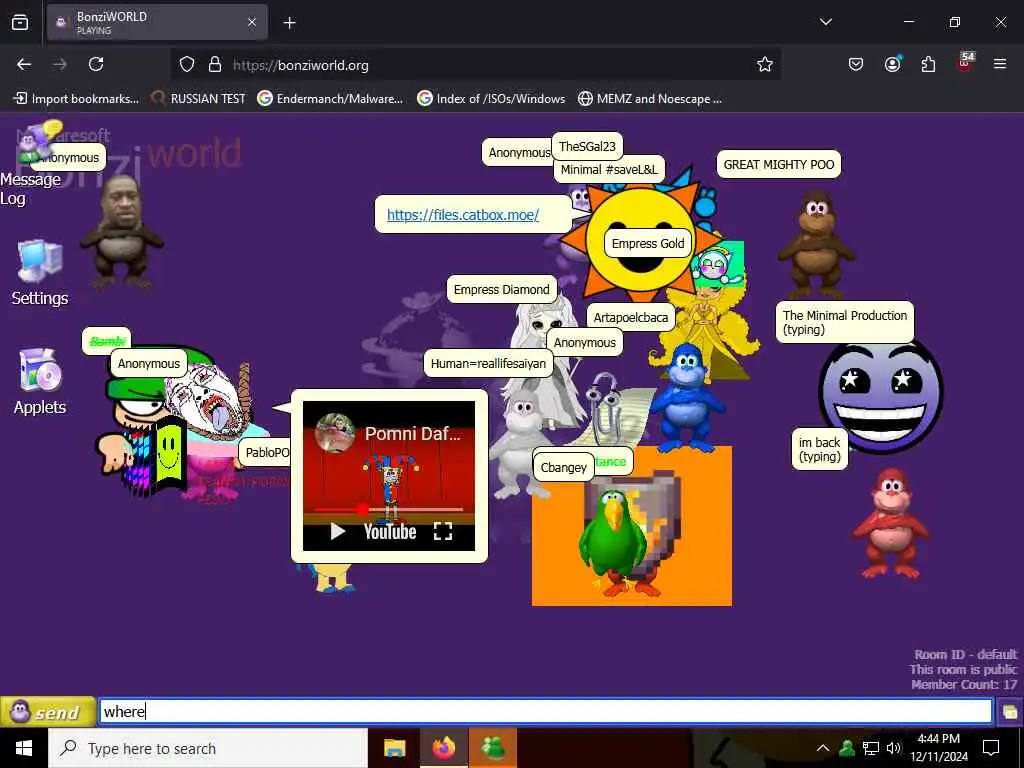Click the taskbar search box
The image size is (1024, 768).
208,748
